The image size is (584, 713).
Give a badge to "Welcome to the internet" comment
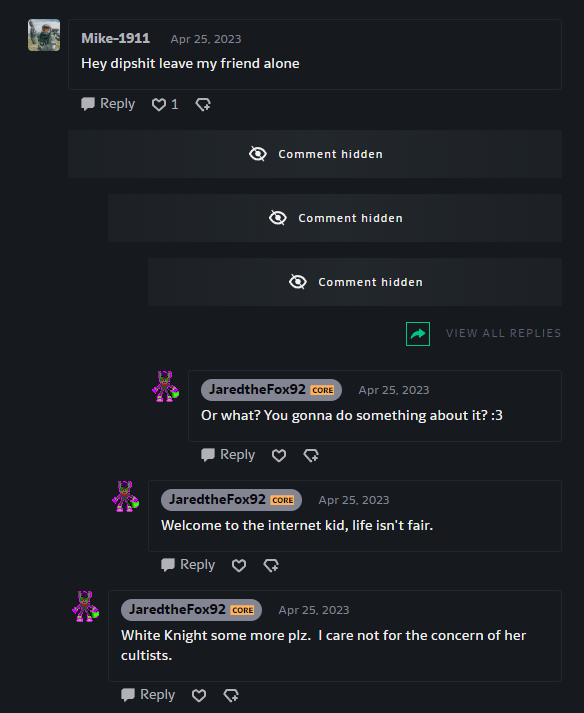(x=271, y=565)
